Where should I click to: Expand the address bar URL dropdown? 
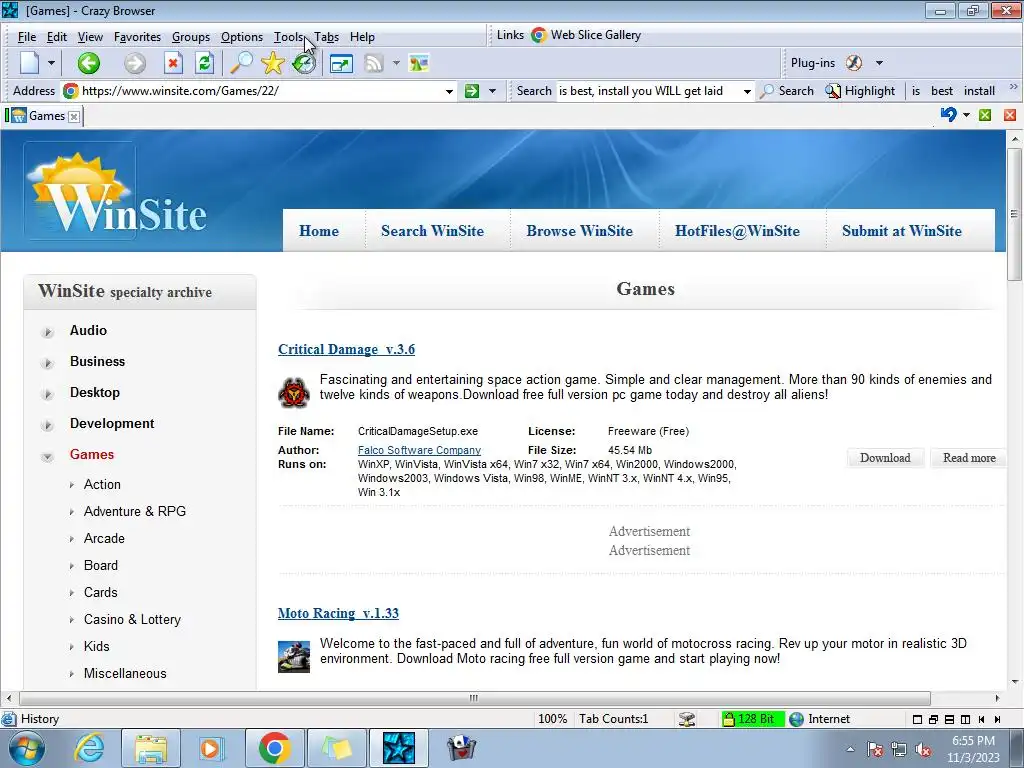[449, 91]
